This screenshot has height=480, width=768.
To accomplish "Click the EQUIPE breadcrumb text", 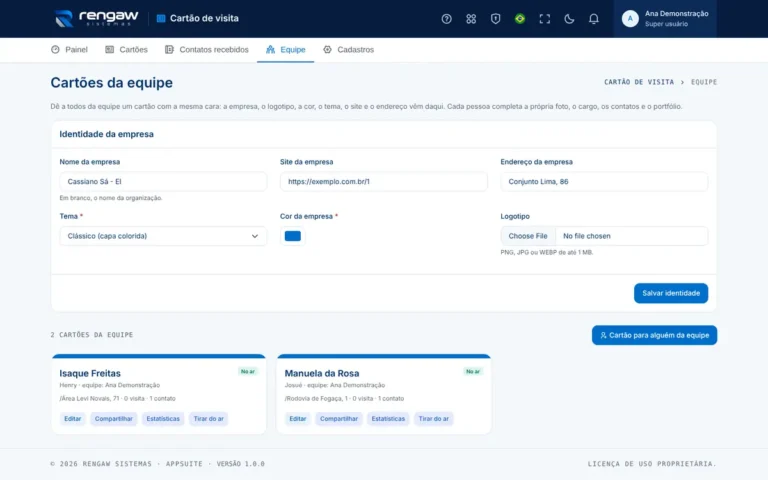I will tap(704, 82).
